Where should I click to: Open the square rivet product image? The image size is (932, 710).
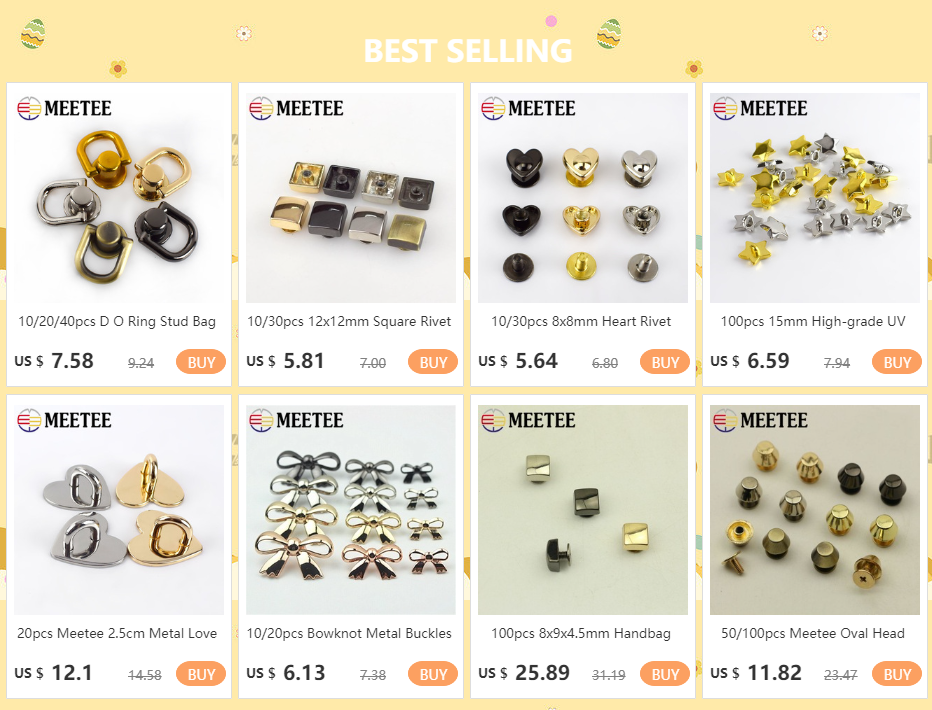pyautogui.click(x=351, y=198)
